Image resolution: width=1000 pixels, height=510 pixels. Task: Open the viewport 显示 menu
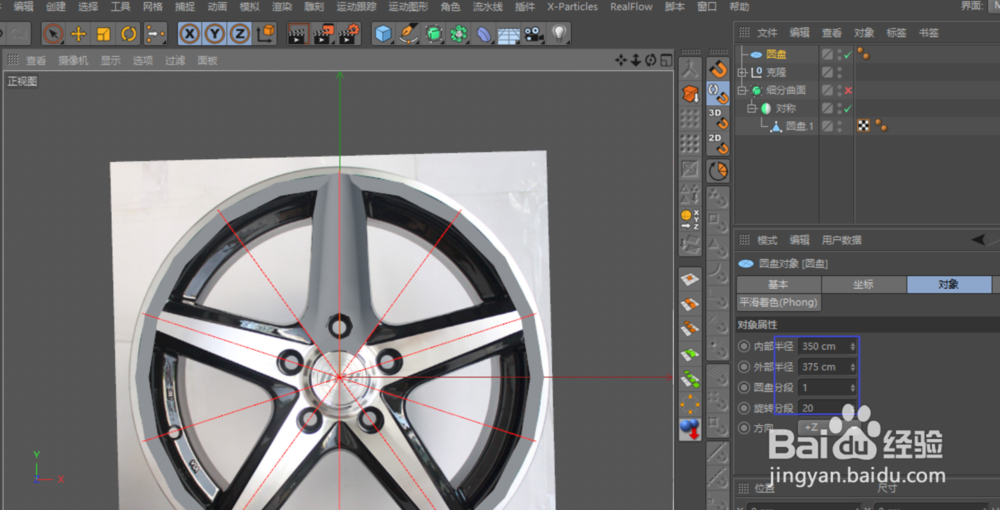tap(110, 61)
